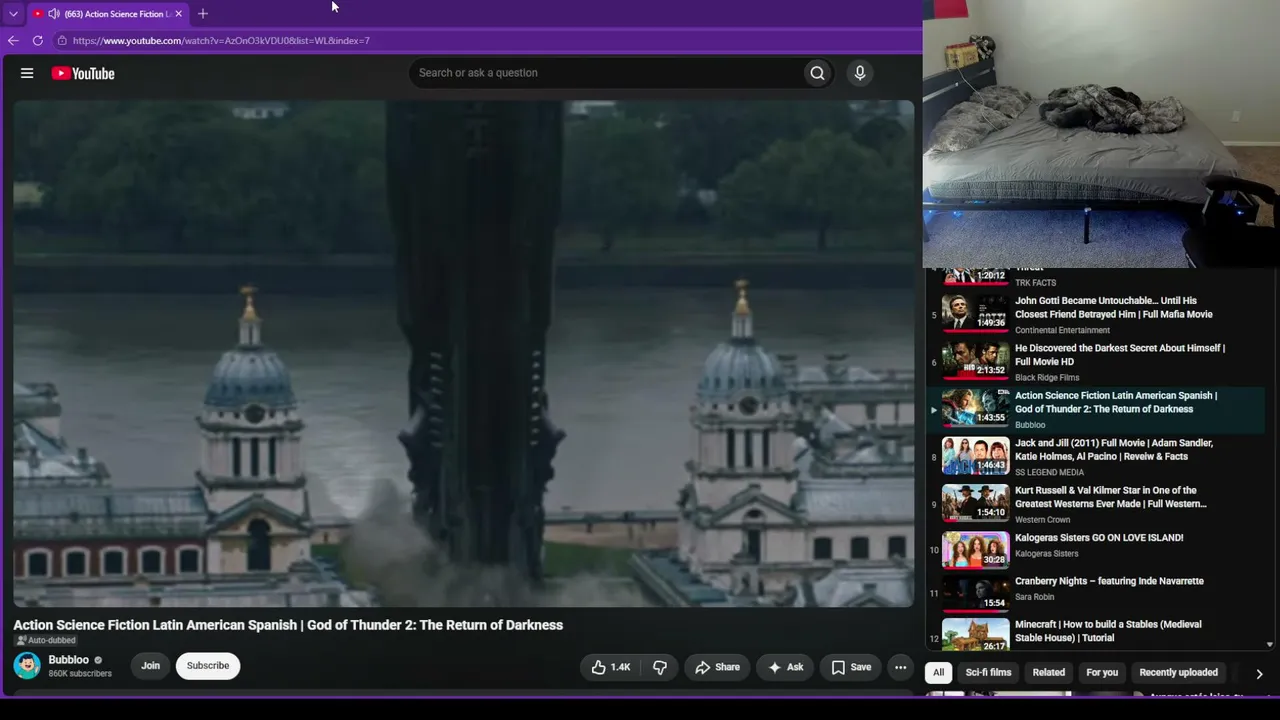Click playlist scrollbar down arrow
The width and height of the screenshot is (1280, 720).
(1270, 645)
